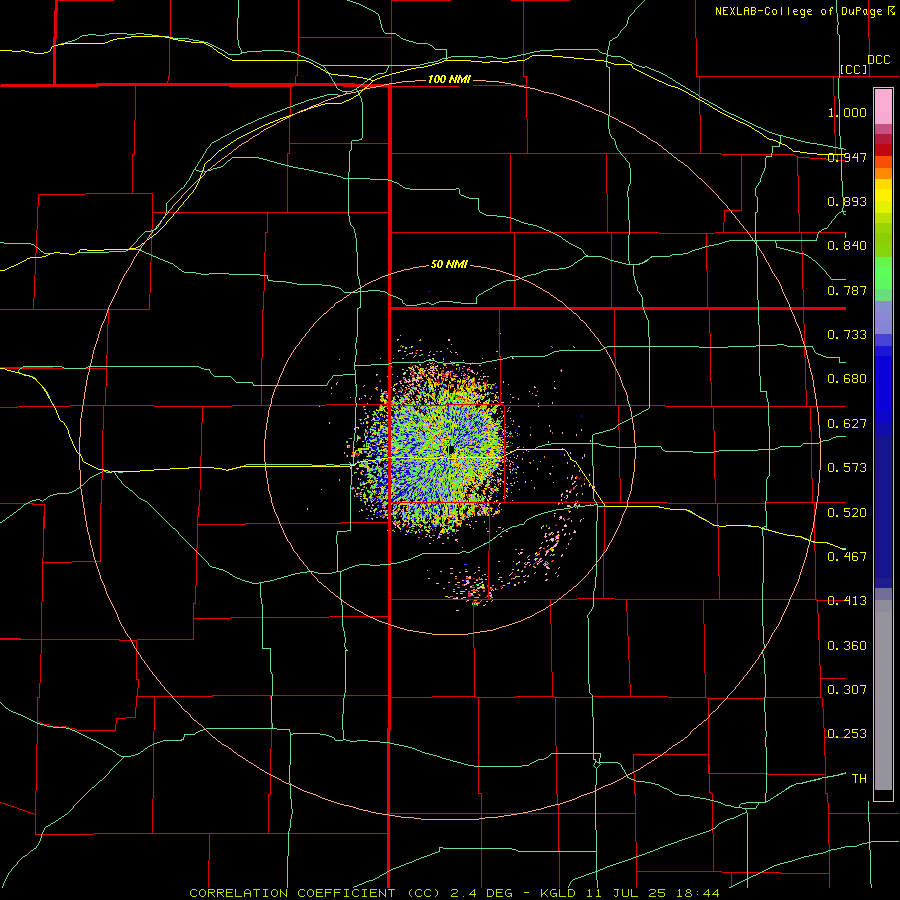Click the TH threshold label

click(859, 779)
